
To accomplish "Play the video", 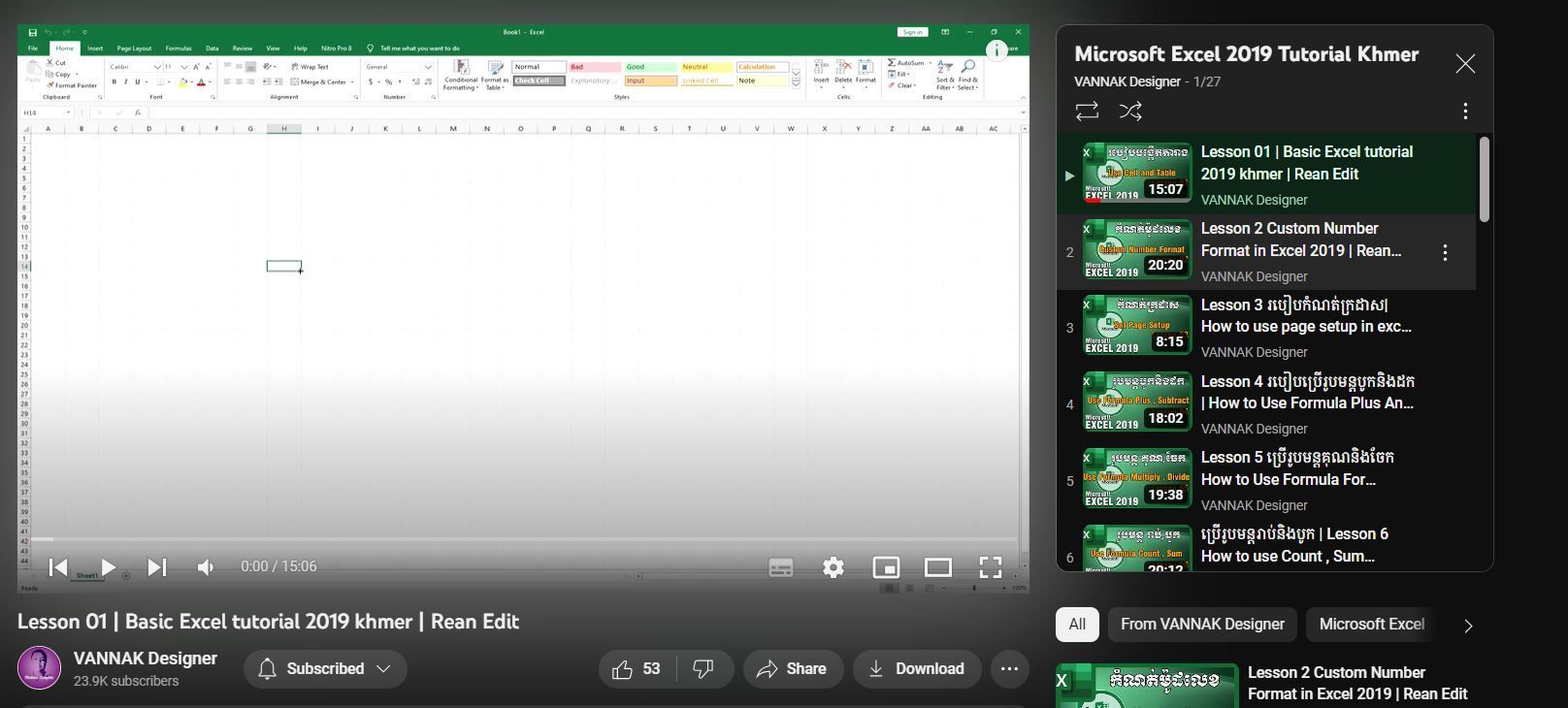I will tap(108, 567).
